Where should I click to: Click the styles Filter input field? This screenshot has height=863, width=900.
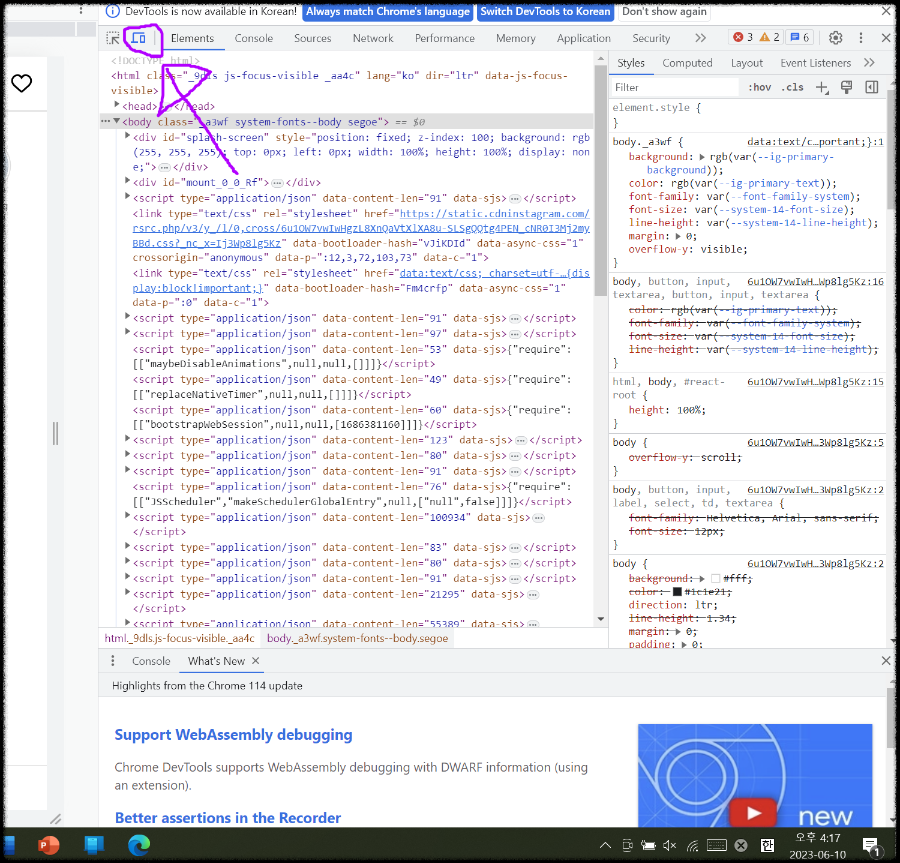pyautogui.click(x=675, y=87)
